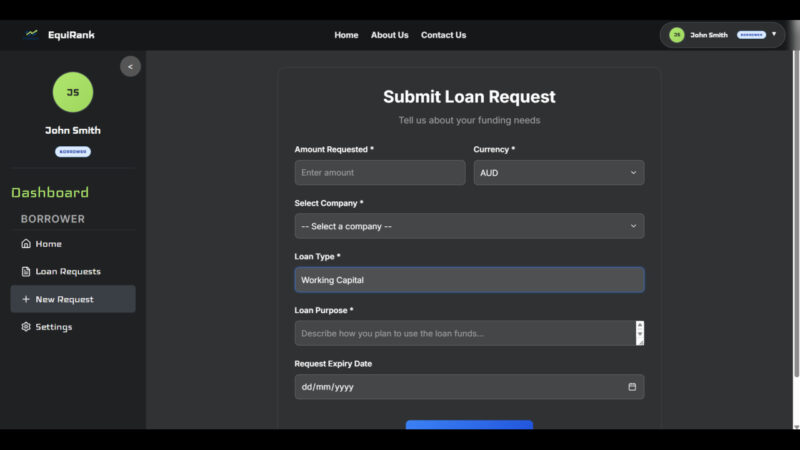Click the Settings gear icon
This screenshot has height=450, width=800.
pos(26,327)
